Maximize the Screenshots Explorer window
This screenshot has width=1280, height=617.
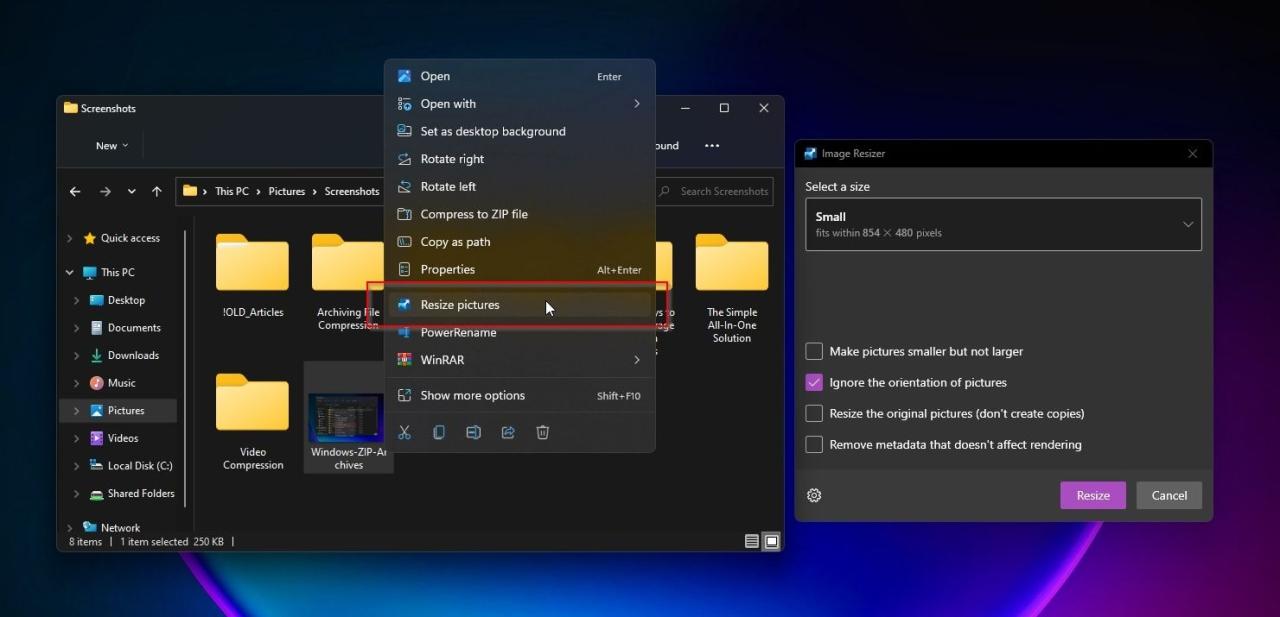[x=724, y=108]
